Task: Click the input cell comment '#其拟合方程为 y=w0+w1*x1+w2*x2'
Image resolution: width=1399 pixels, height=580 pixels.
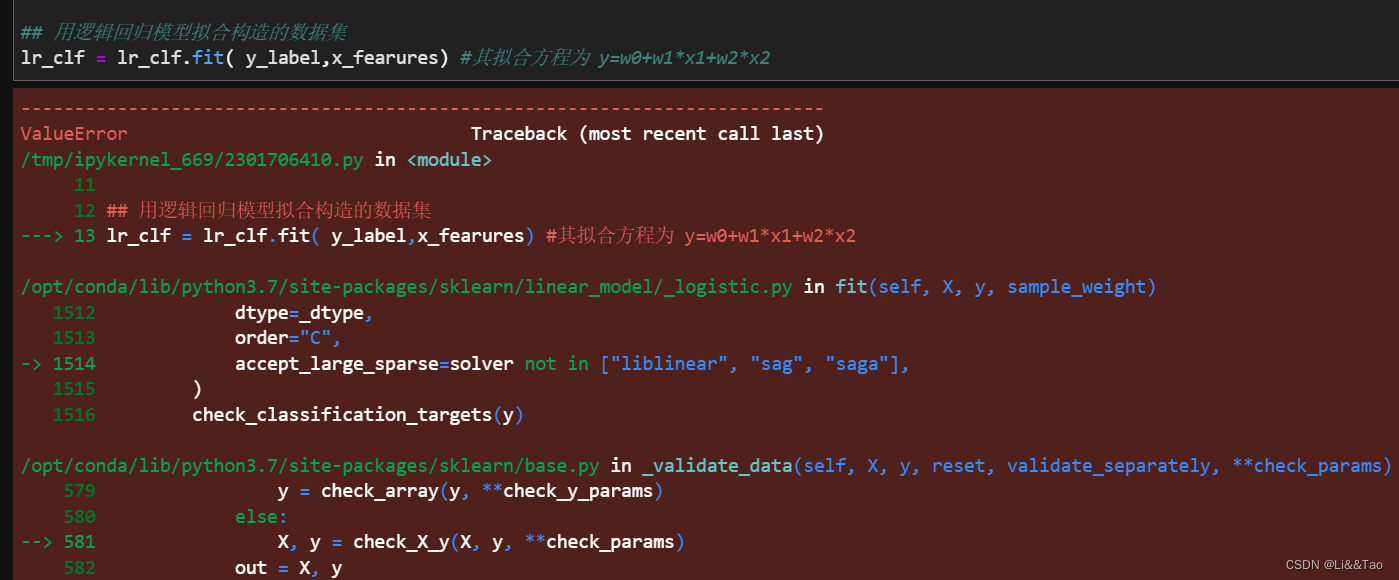Action: [615, 57]
